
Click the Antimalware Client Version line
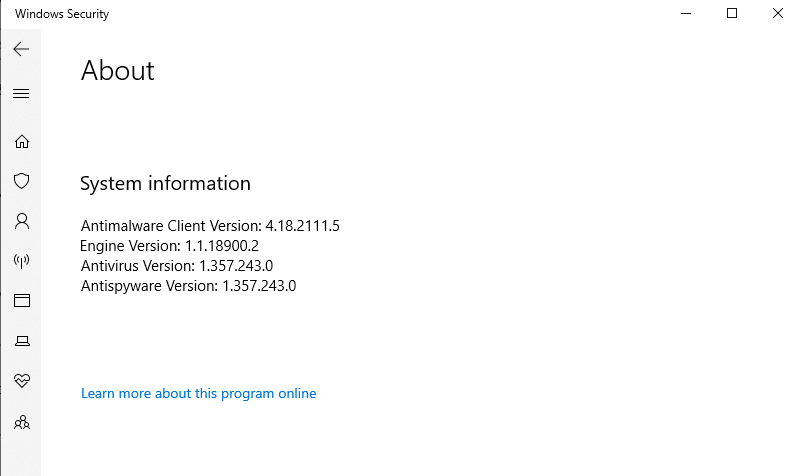coord(210,226)
